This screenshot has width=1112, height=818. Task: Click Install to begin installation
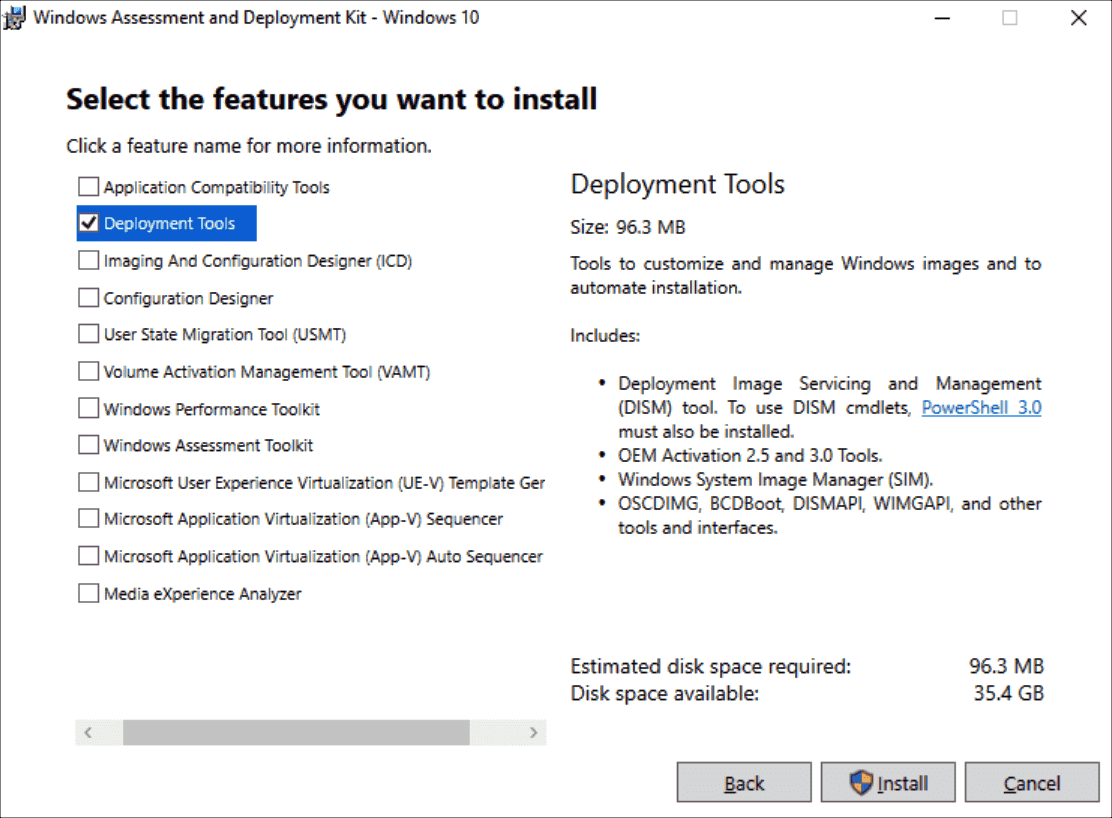tap(888, 783)
